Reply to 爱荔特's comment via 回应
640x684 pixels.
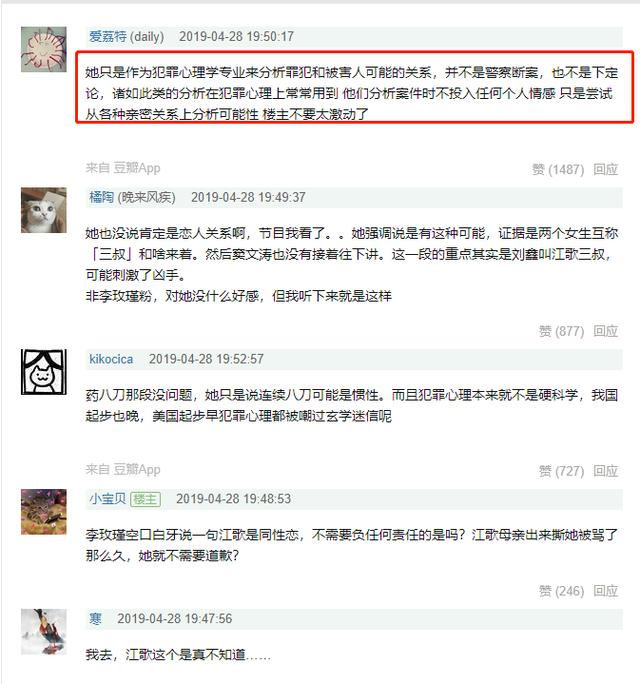coord(606,169)
